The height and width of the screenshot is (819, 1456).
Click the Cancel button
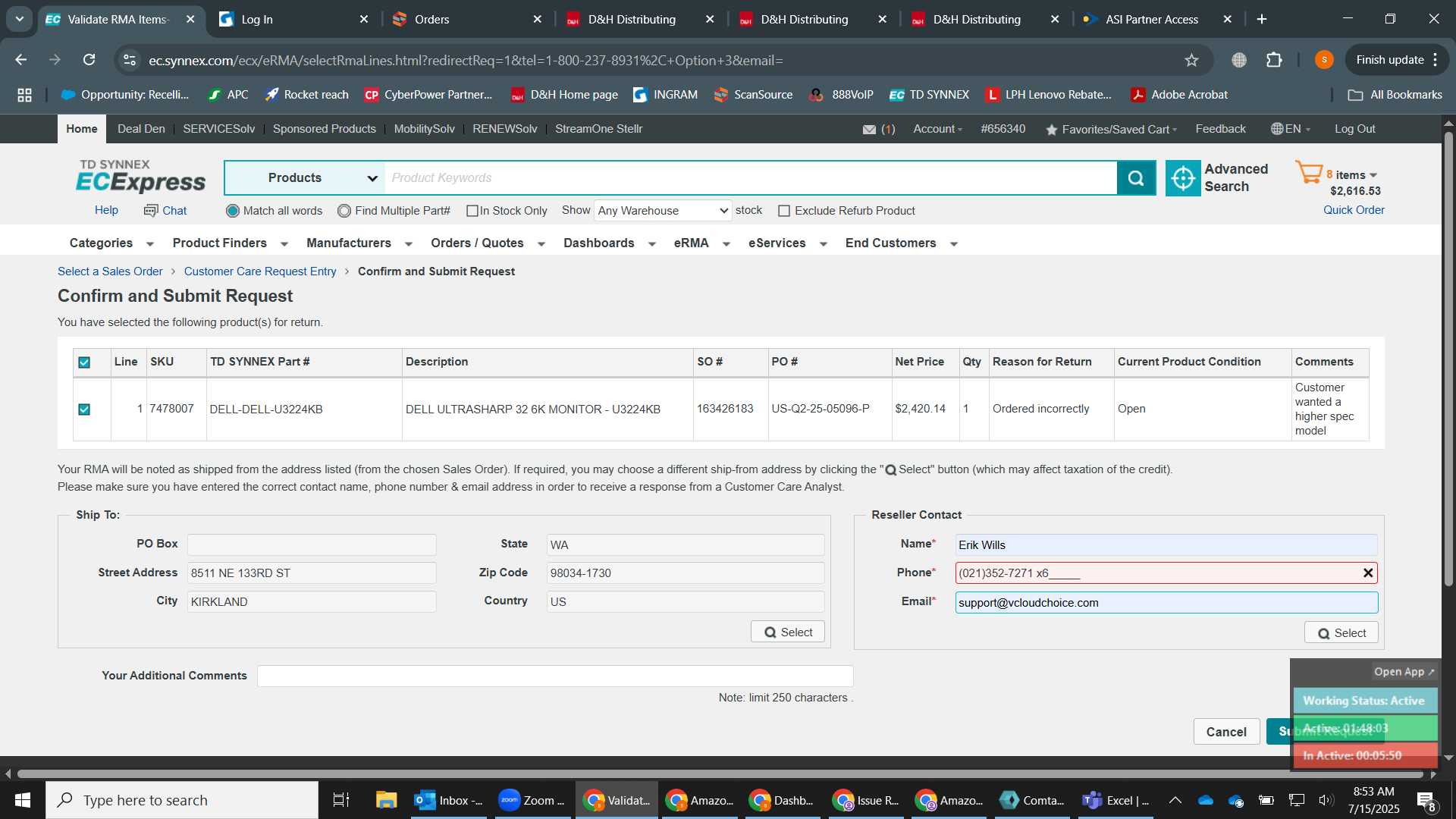point(1226,732)
